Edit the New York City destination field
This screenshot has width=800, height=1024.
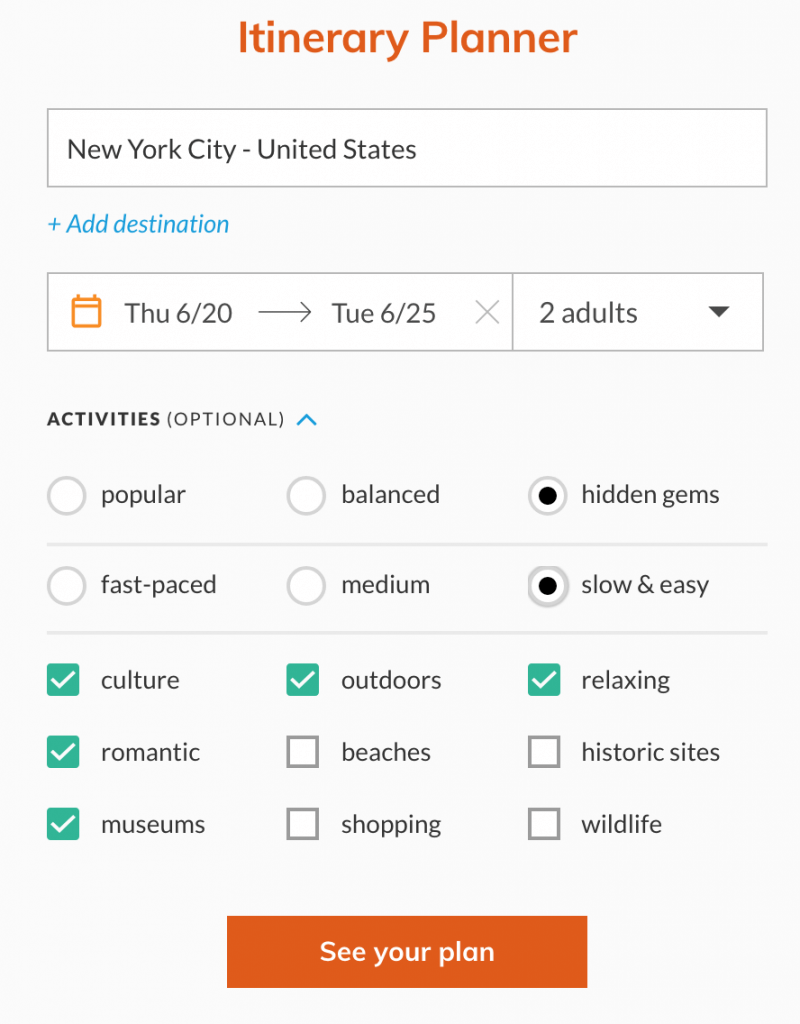406,149
